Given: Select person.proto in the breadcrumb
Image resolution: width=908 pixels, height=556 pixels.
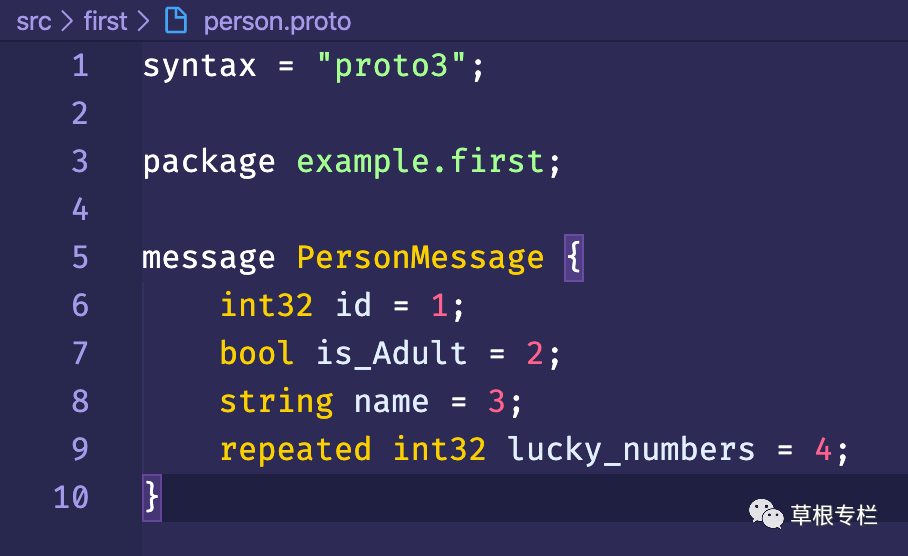Looking at the screenshot, I should [x=277, y=22].
